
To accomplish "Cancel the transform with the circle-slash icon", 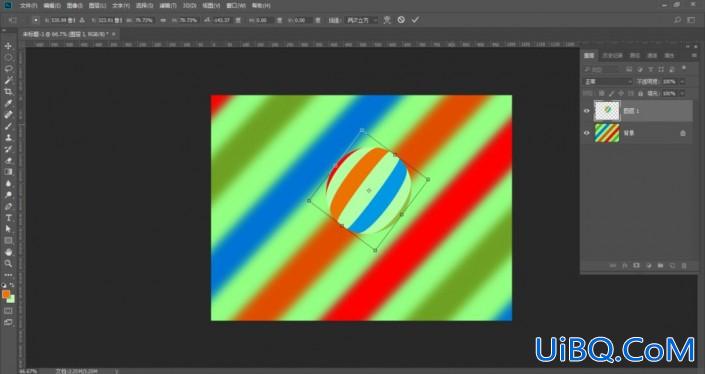I will [x=401, y=20].
